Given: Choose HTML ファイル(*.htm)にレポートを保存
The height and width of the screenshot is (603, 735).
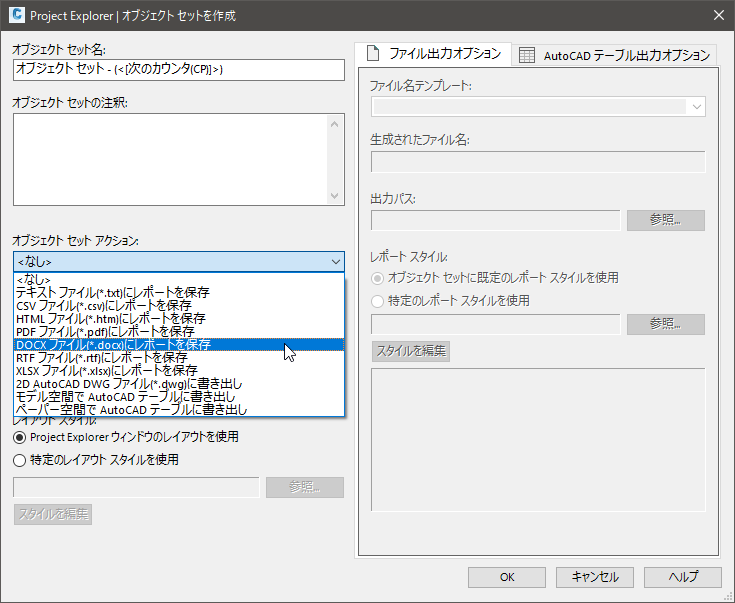Looking at the screenshot, I should (x=179, y=318).
